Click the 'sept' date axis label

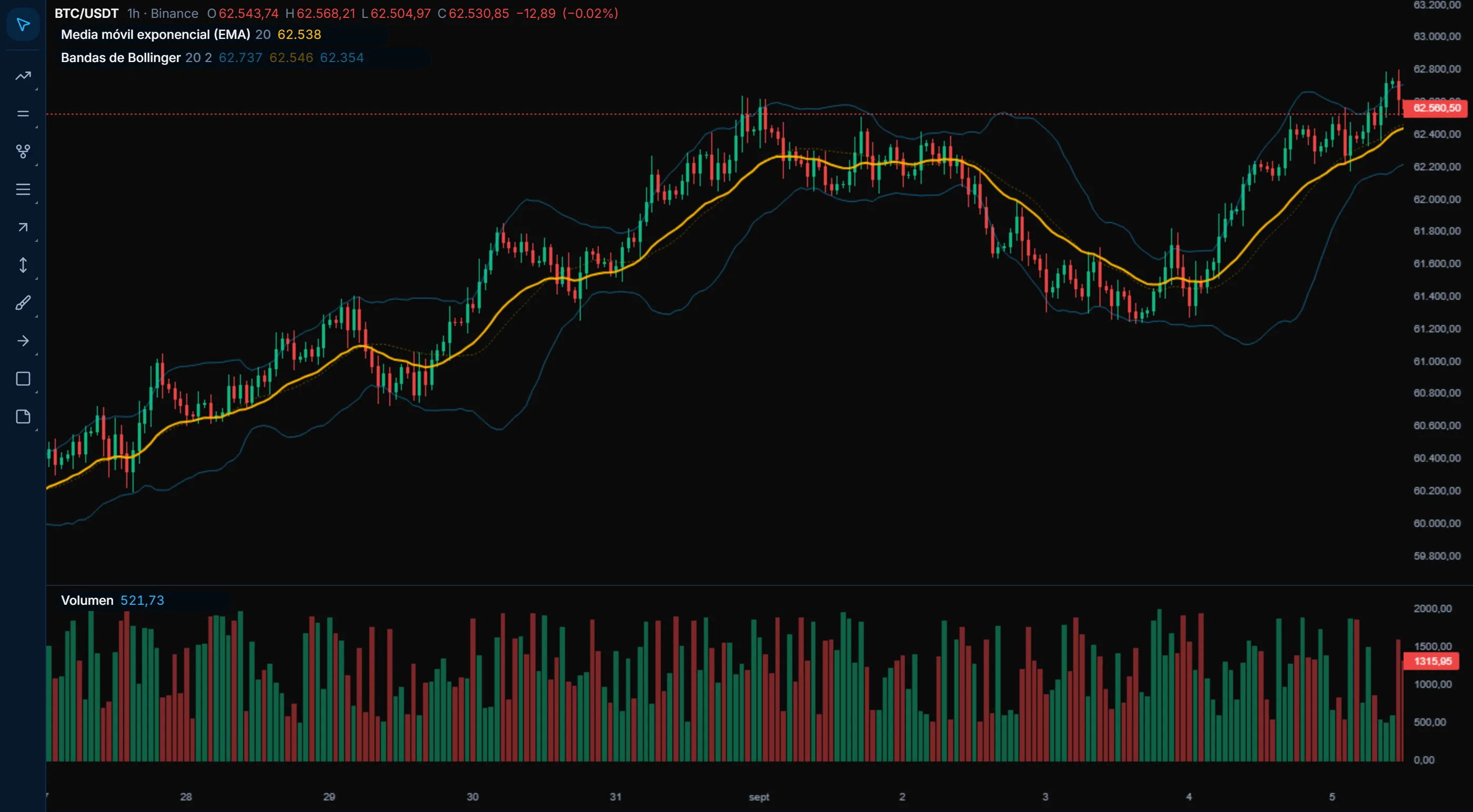tap(759, 797)
